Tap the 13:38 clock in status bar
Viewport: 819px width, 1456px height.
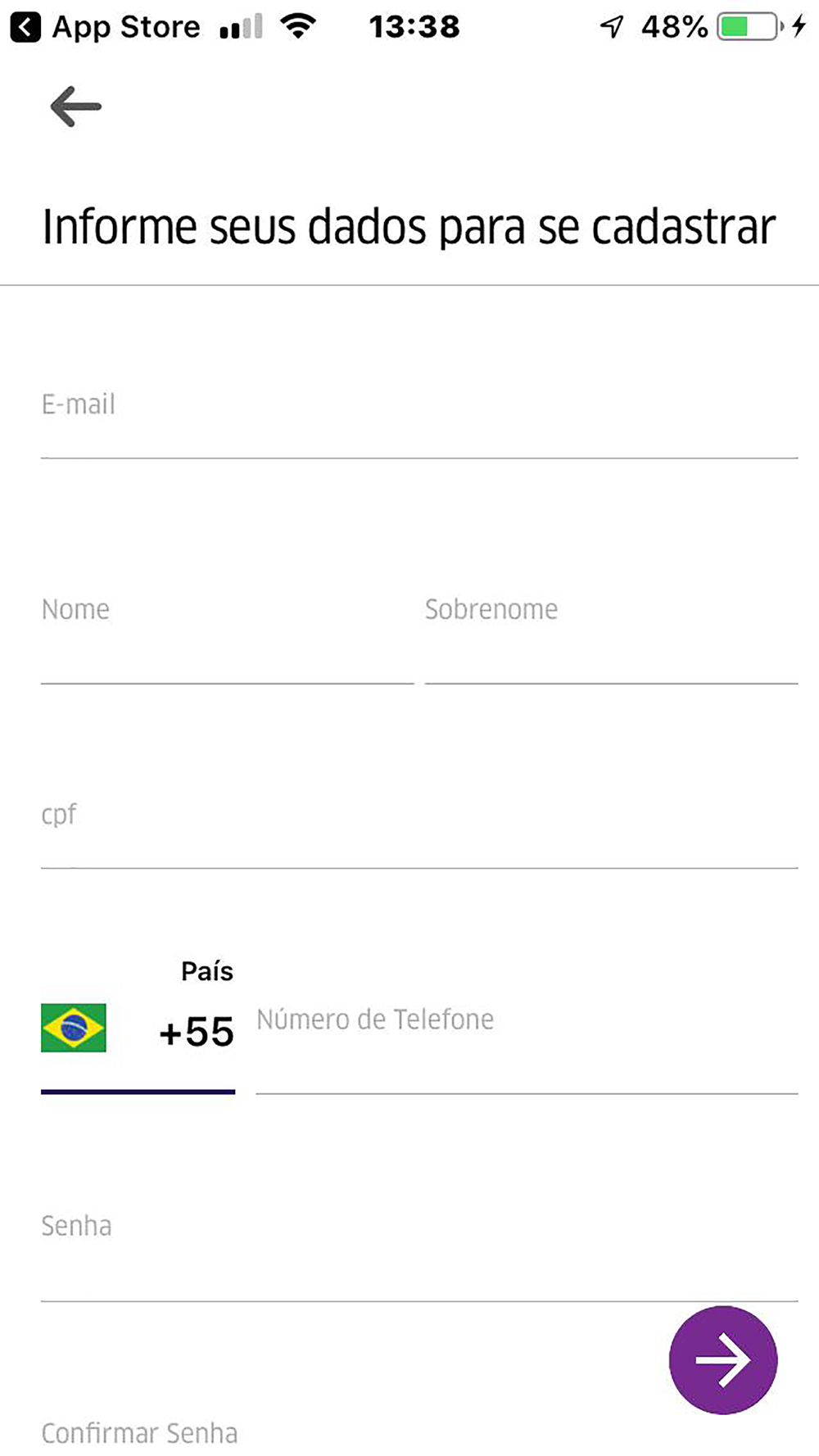[x=414, y=27]
